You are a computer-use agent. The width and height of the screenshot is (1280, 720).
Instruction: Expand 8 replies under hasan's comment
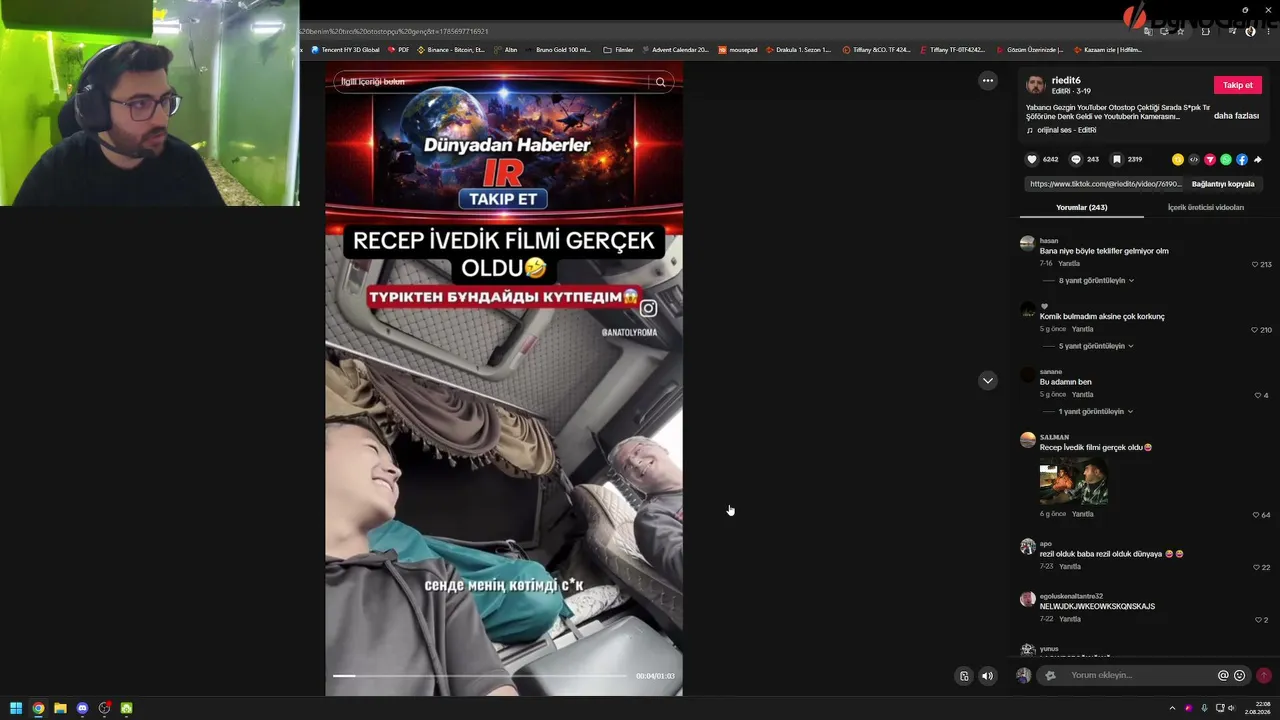[1096, 281]
